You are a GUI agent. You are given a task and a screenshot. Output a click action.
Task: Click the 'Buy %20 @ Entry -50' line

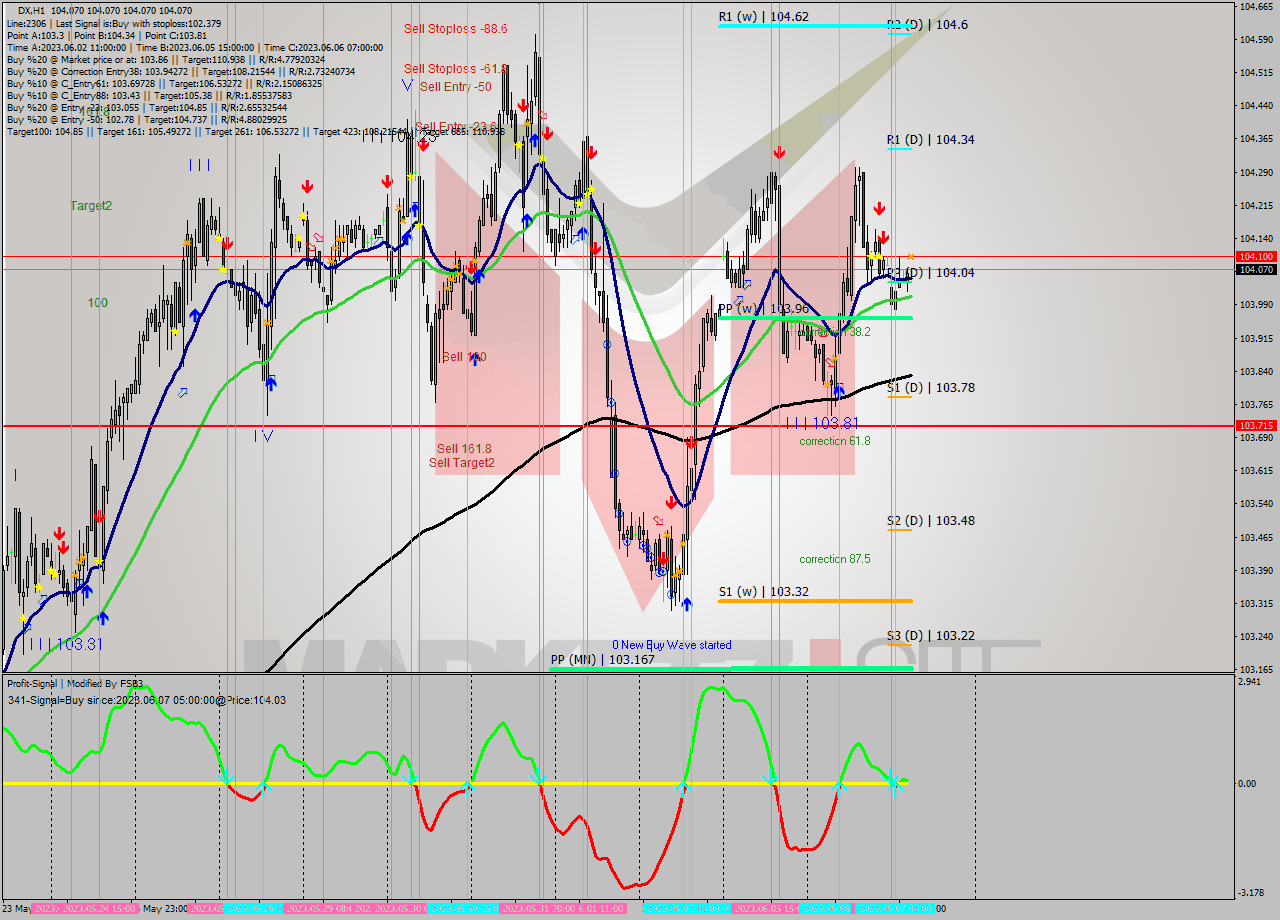[146, 119]
